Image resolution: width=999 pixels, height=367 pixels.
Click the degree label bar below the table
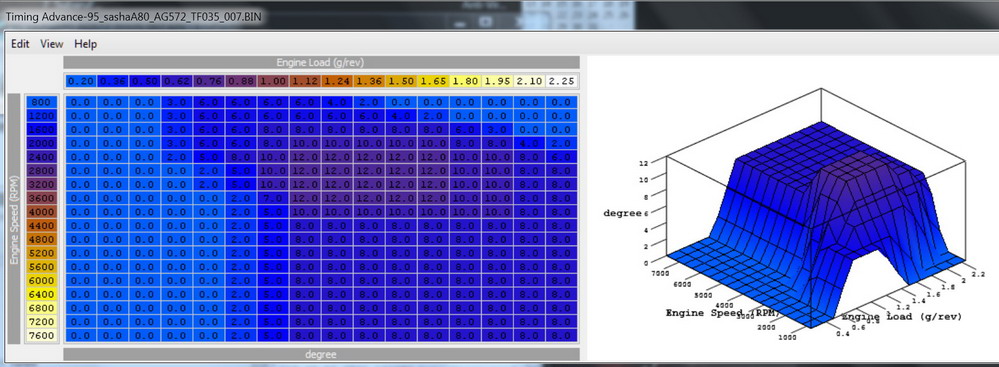pyautogui.click(x=321, y=354)
